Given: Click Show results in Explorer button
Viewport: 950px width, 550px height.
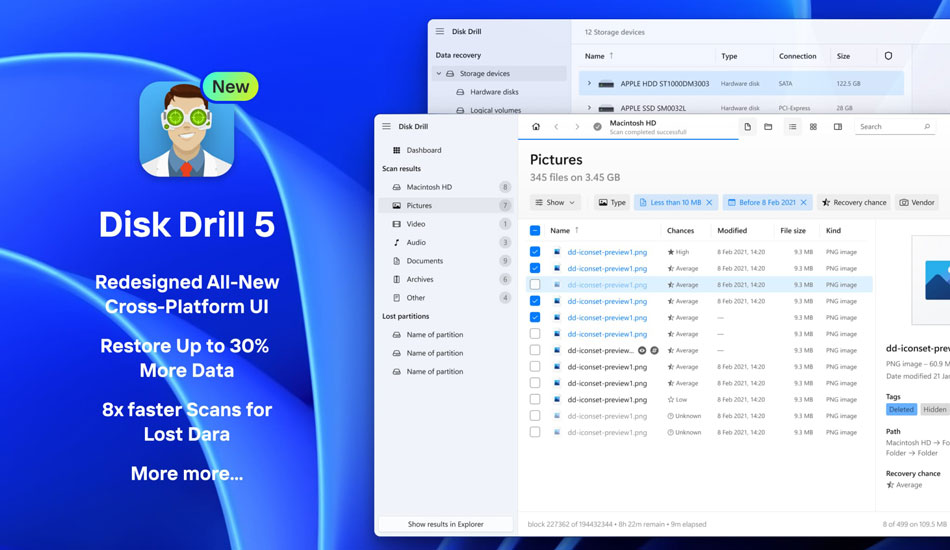Looking at the screenshot, I should 445,524.
